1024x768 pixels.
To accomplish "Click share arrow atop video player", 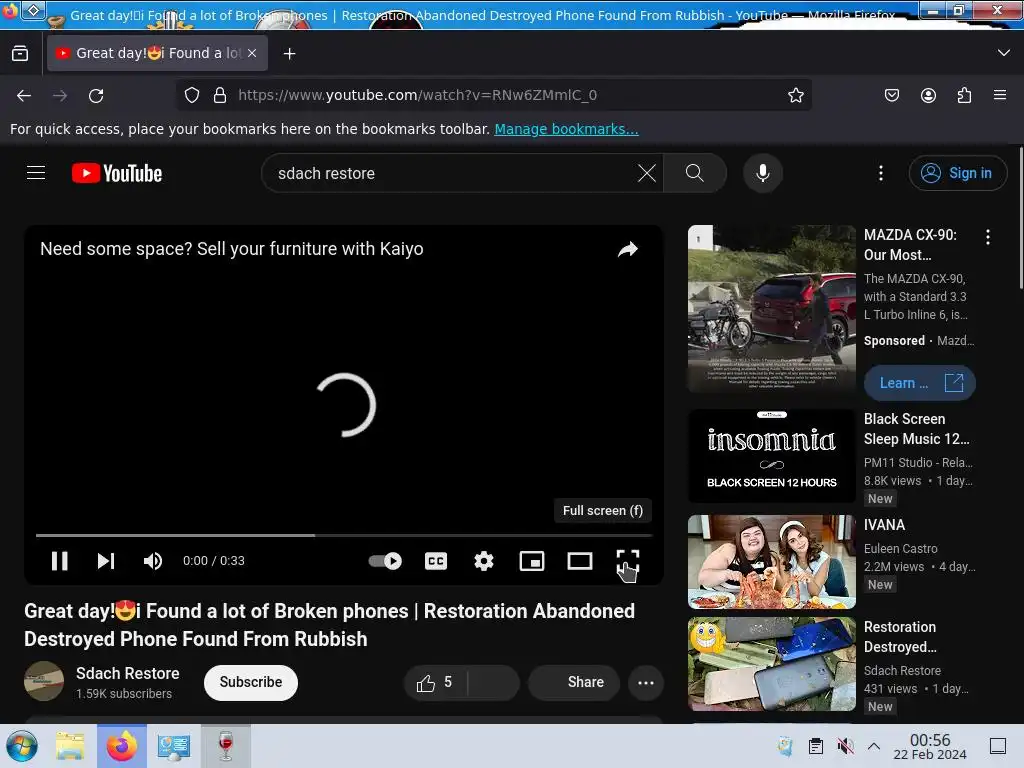I will (x=628, y=249).
